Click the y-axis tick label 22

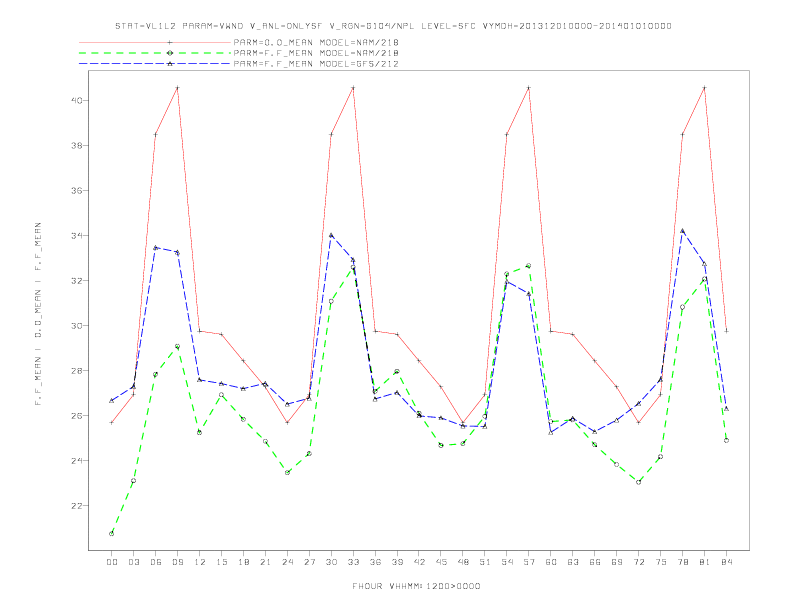(x=76, y=505)
